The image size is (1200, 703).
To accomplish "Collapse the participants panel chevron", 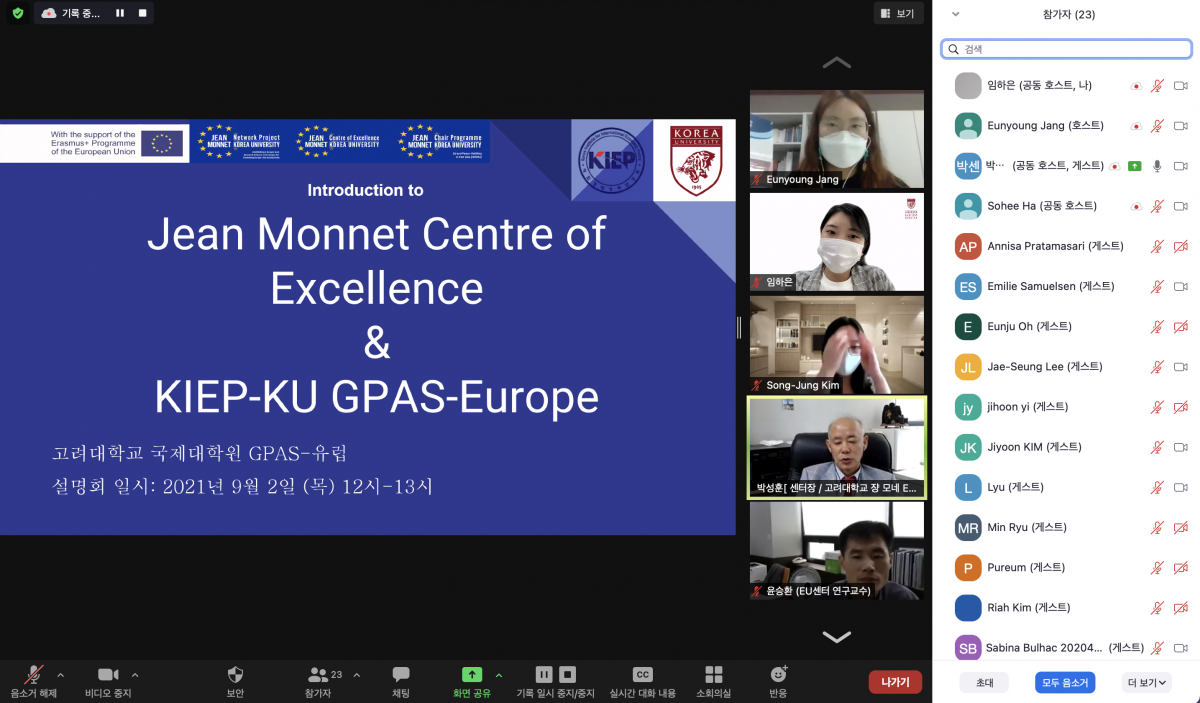I will click(955, 14).
